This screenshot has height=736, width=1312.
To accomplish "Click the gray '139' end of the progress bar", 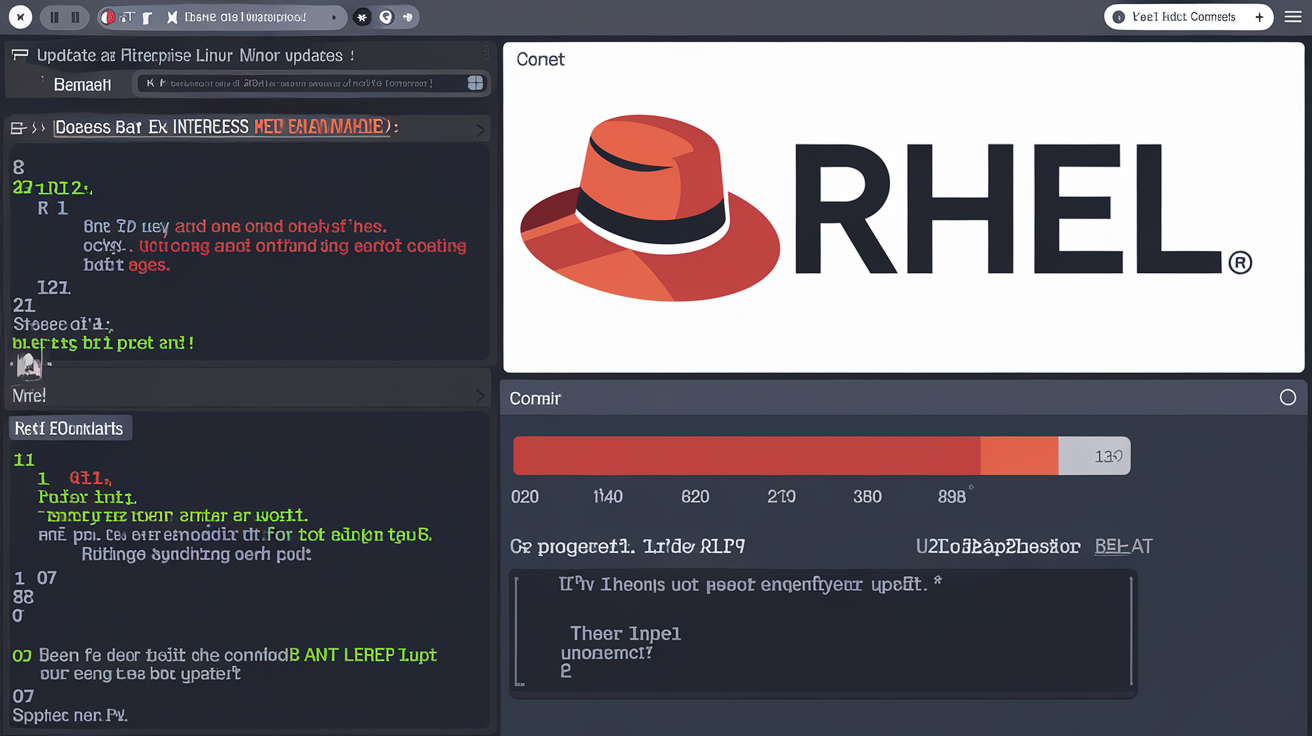I will point(1094,455).
